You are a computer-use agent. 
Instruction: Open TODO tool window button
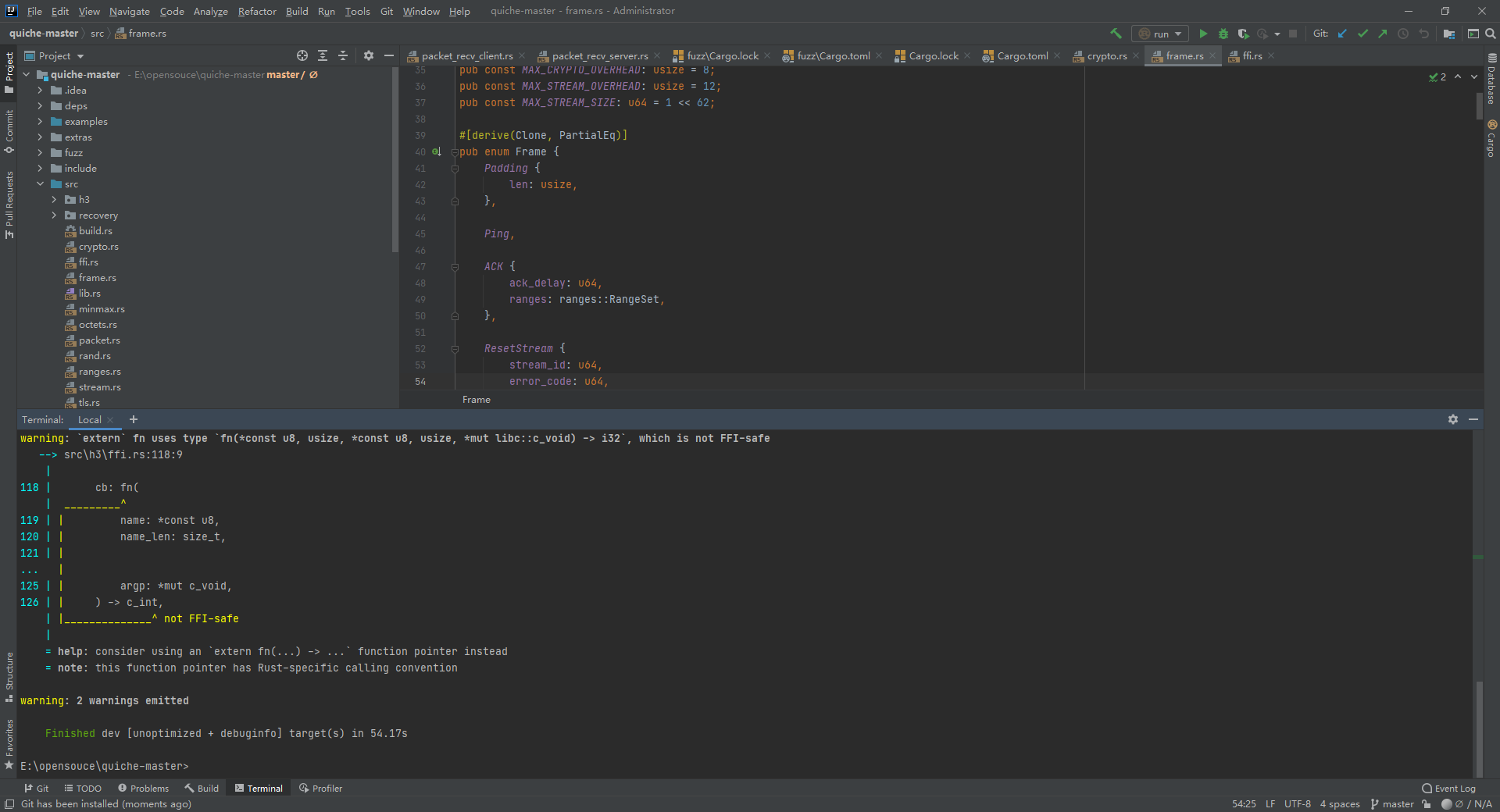click(83, 789)
